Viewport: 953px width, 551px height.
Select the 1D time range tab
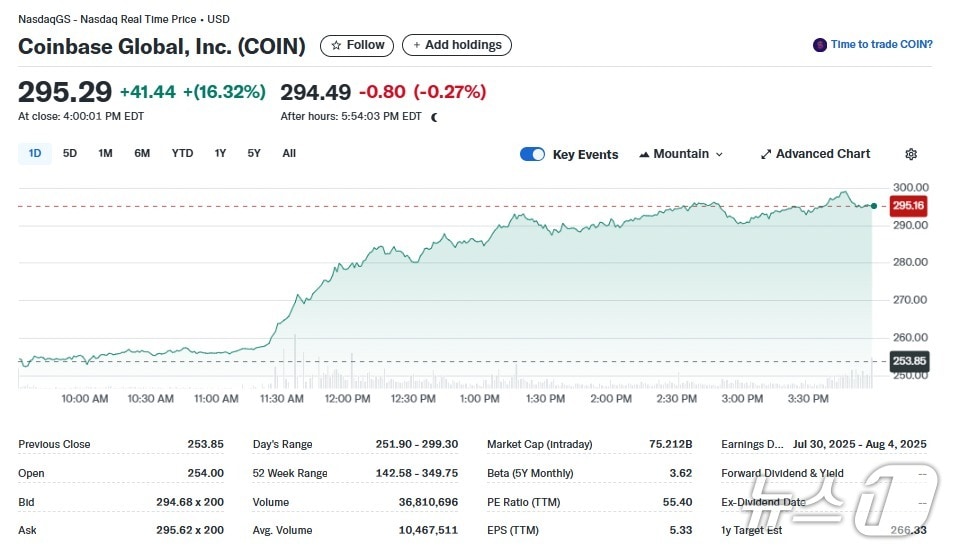pos(35,154)
